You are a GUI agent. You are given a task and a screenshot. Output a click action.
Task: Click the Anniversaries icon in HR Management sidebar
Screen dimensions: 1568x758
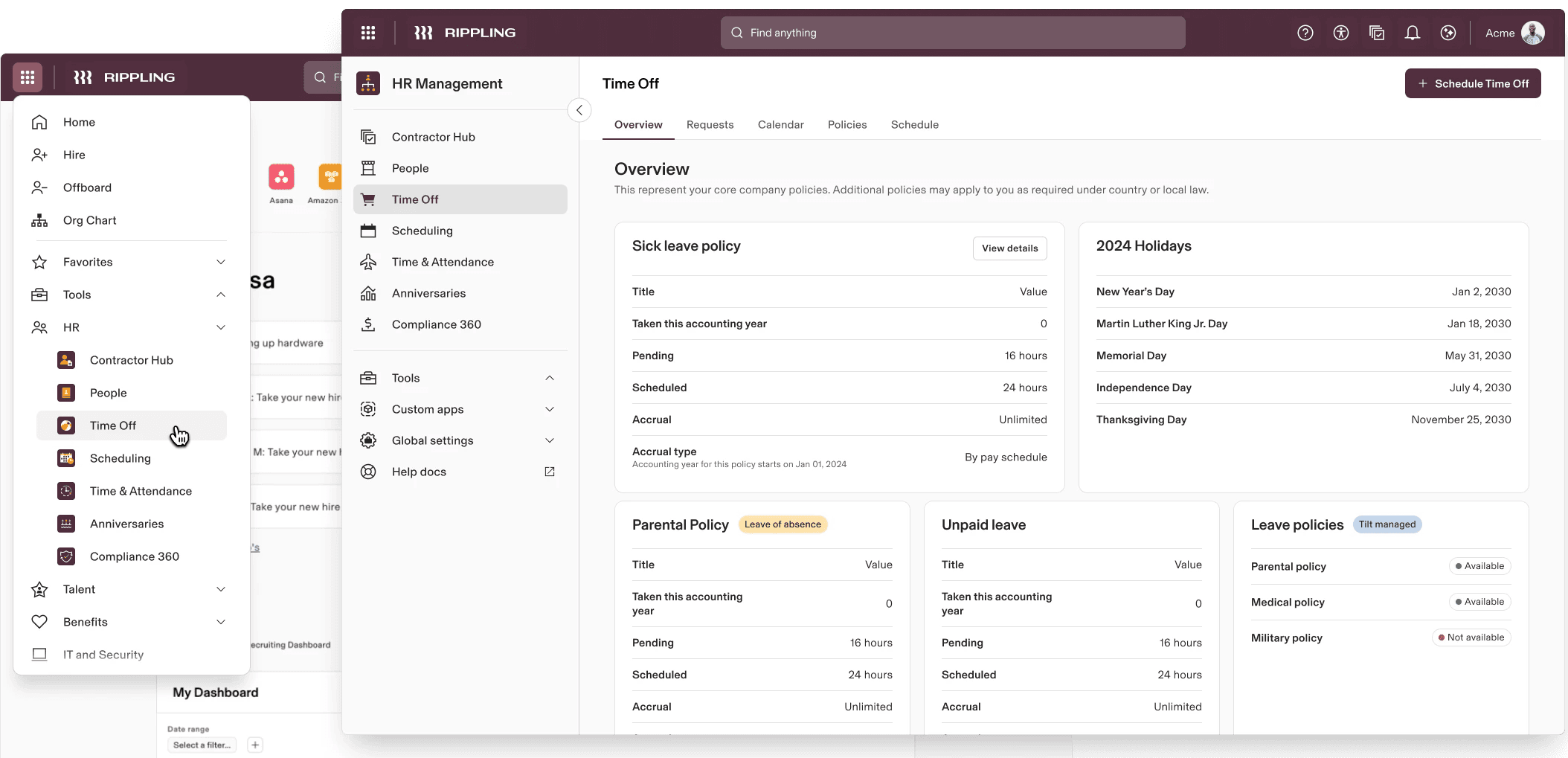(x=368, y=293)
